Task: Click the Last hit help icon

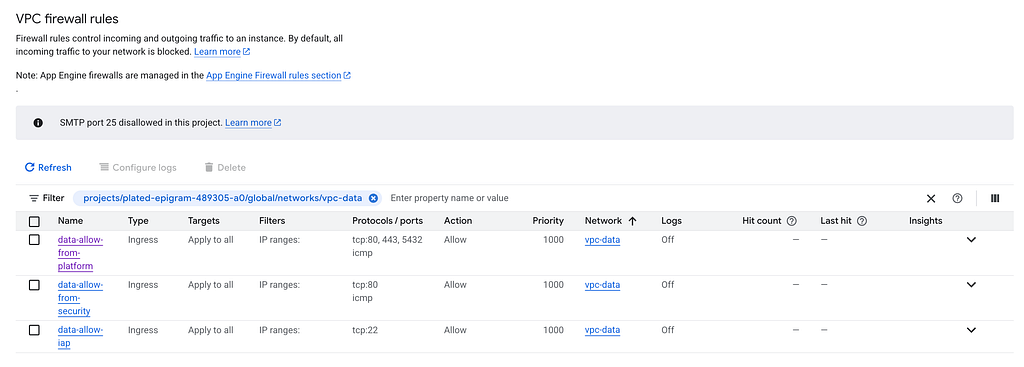Action: [x=861, y=221]
